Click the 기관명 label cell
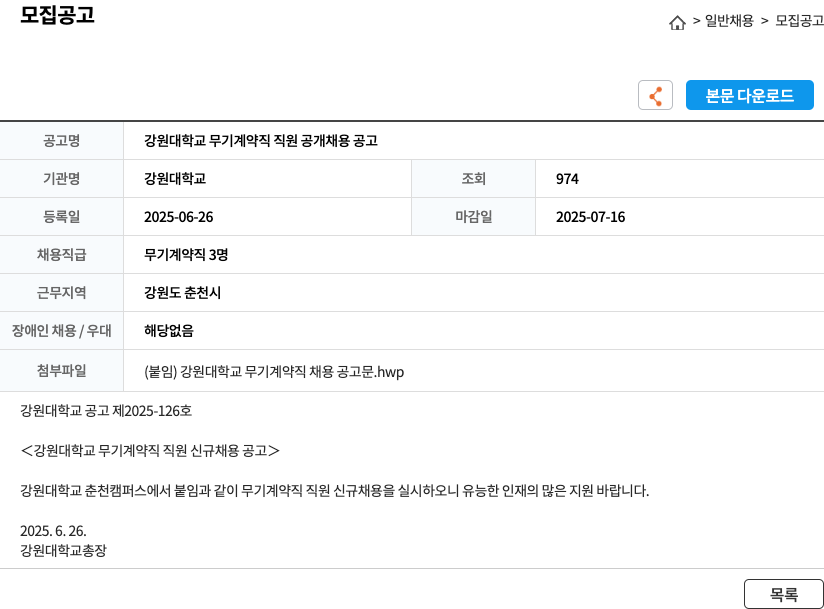Viewport: 824px width, 609px height. pos(61,179)
